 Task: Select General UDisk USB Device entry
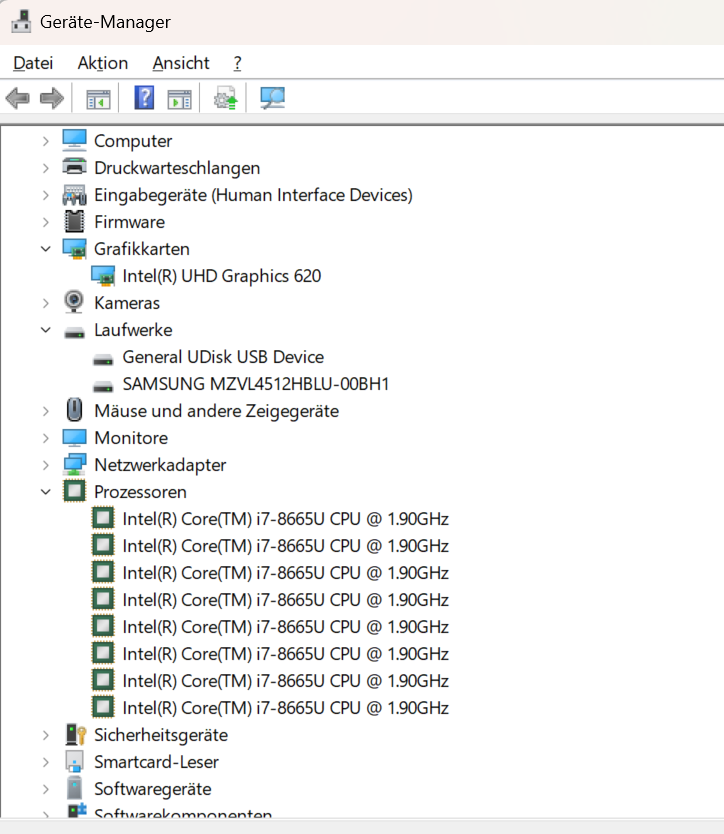pos(223,357)
